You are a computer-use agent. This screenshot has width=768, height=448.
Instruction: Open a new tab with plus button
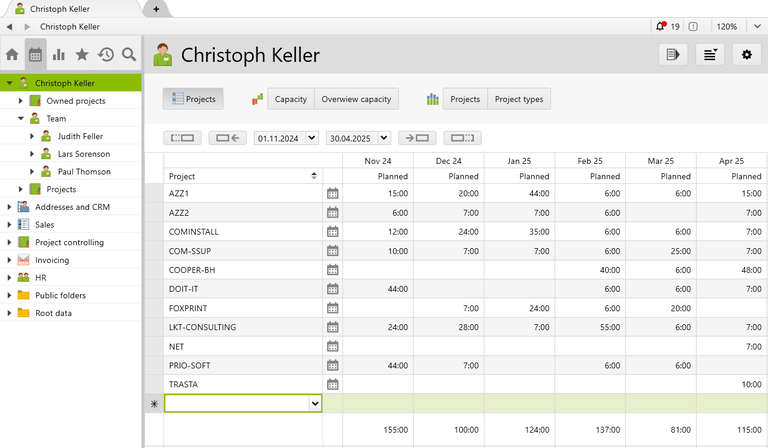pos(156,9)
